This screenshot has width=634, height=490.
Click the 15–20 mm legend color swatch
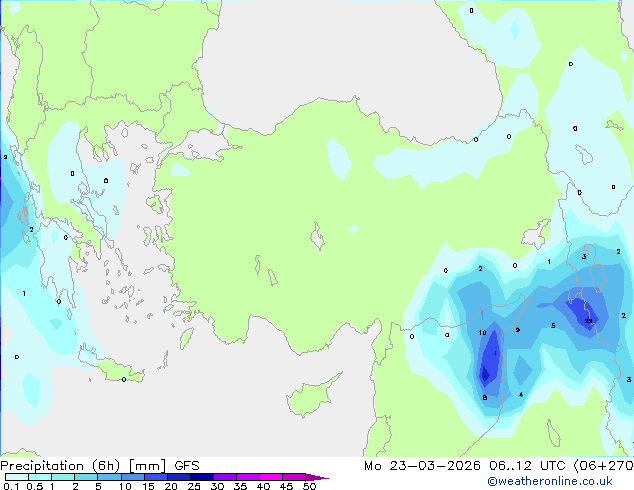[156, 477]
